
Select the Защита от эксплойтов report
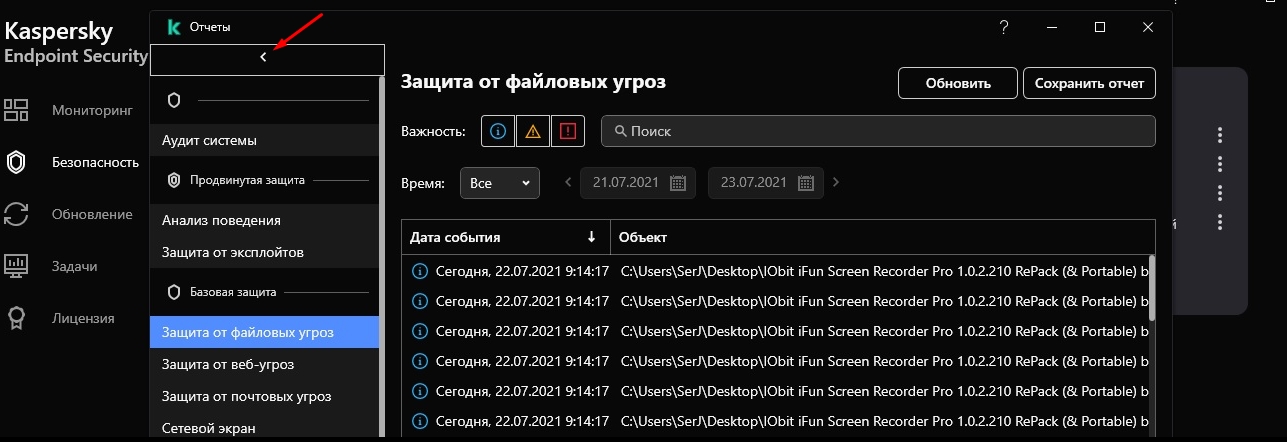265,252
